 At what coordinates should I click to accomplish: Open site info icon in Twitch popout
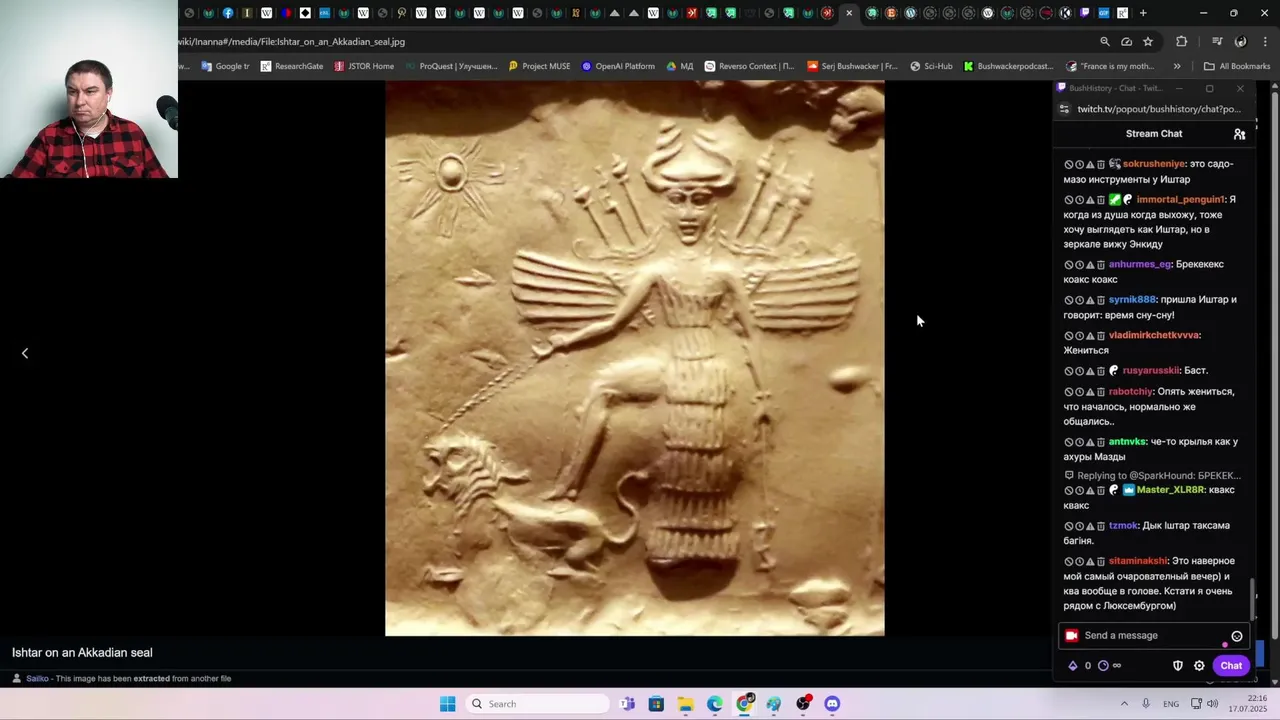pyautogui.click(x=1066, y=109)
